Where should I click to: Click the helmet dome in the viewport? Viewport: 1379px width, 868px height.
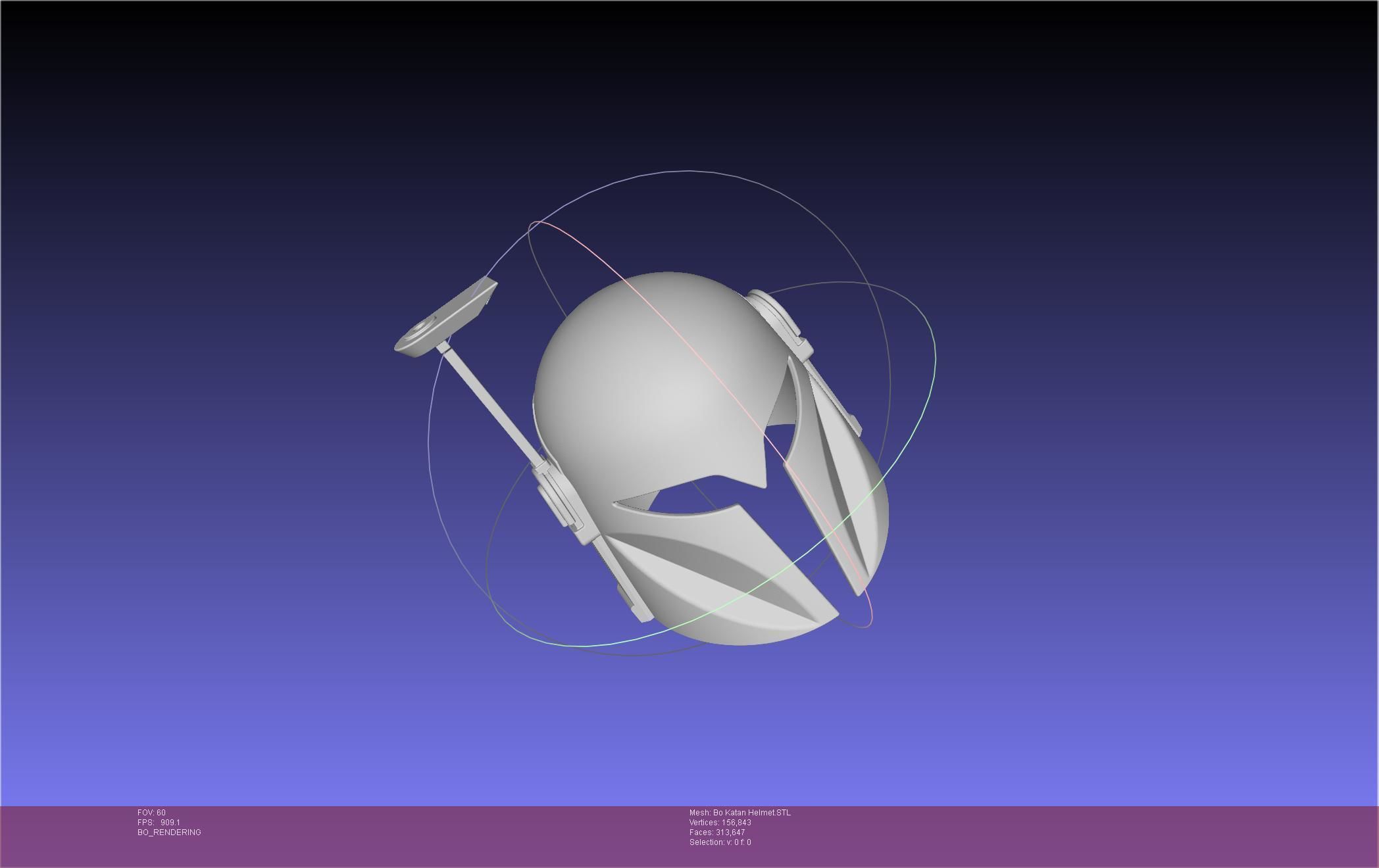pyautogui.click(x=658, y=381)
